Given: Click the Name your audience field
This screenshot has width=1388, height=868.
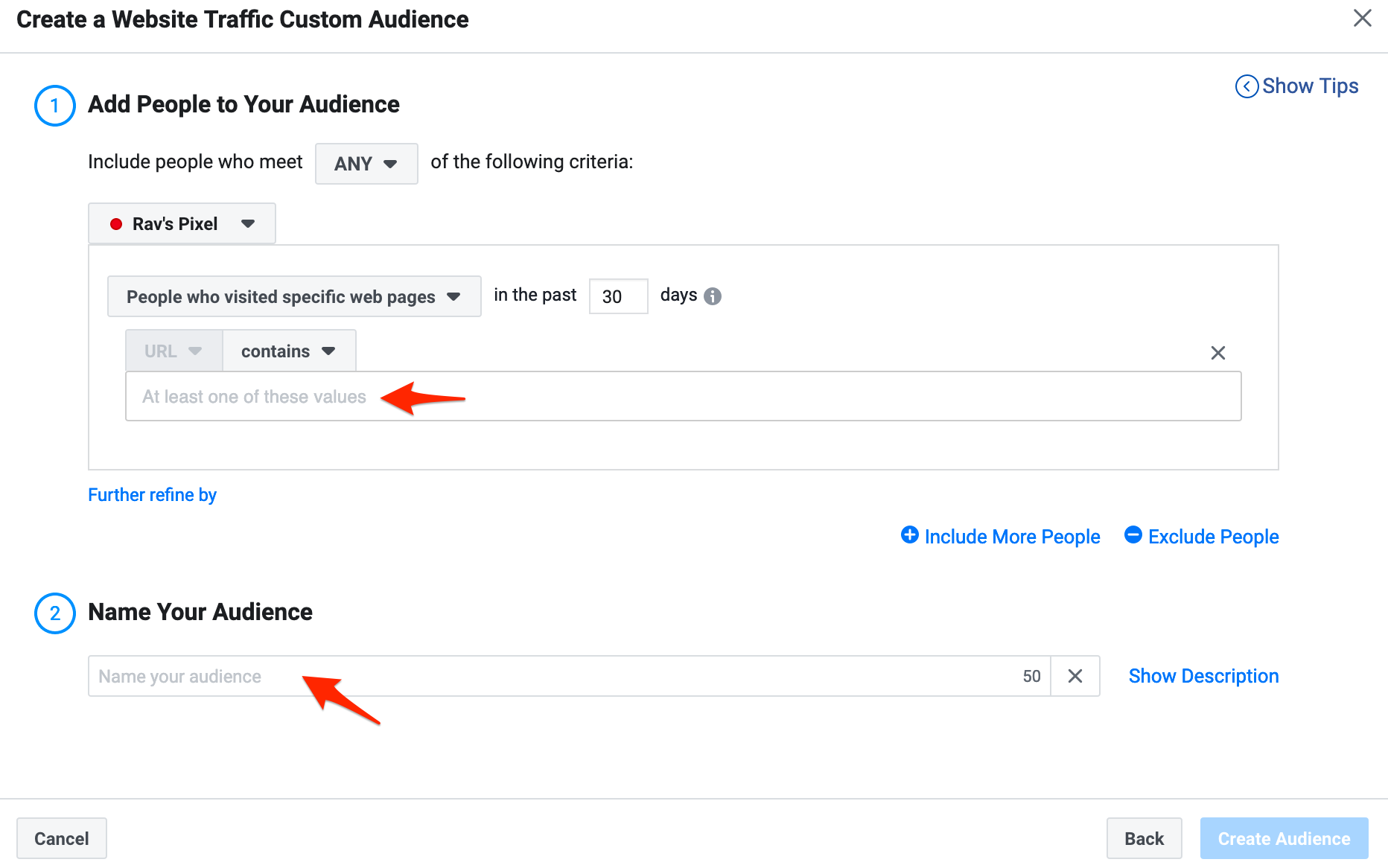Looking at the screenshot, I should tap(569, 676).
